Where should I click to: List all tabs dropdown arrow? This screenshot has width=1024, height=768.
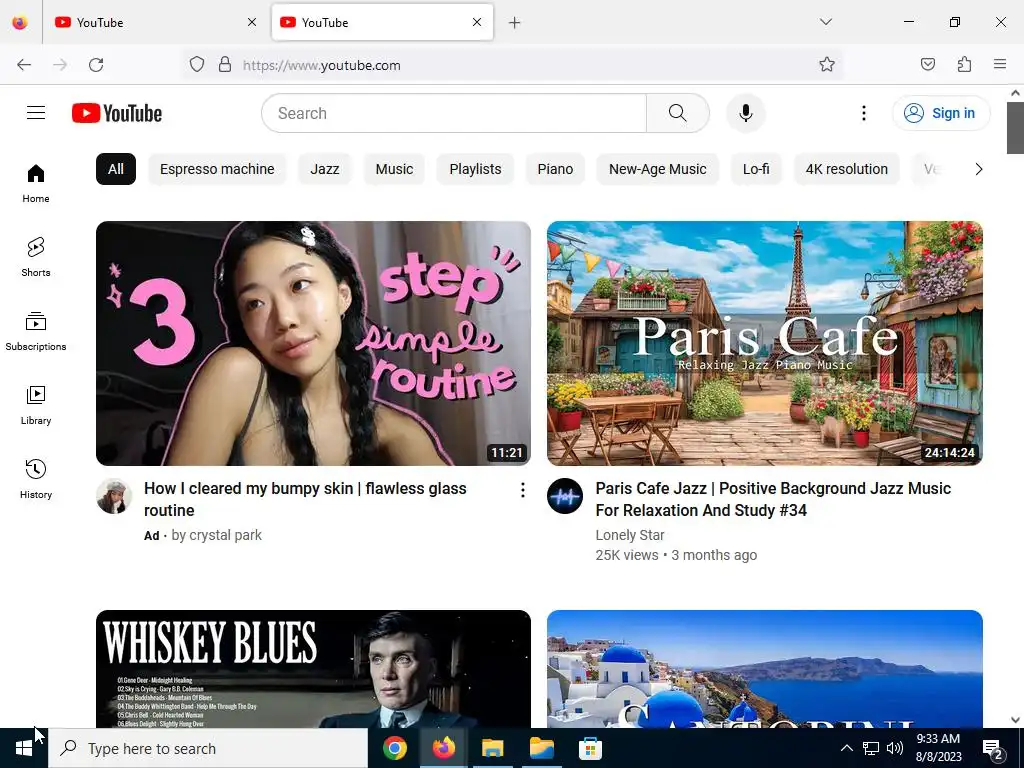(x=825, y=22)
